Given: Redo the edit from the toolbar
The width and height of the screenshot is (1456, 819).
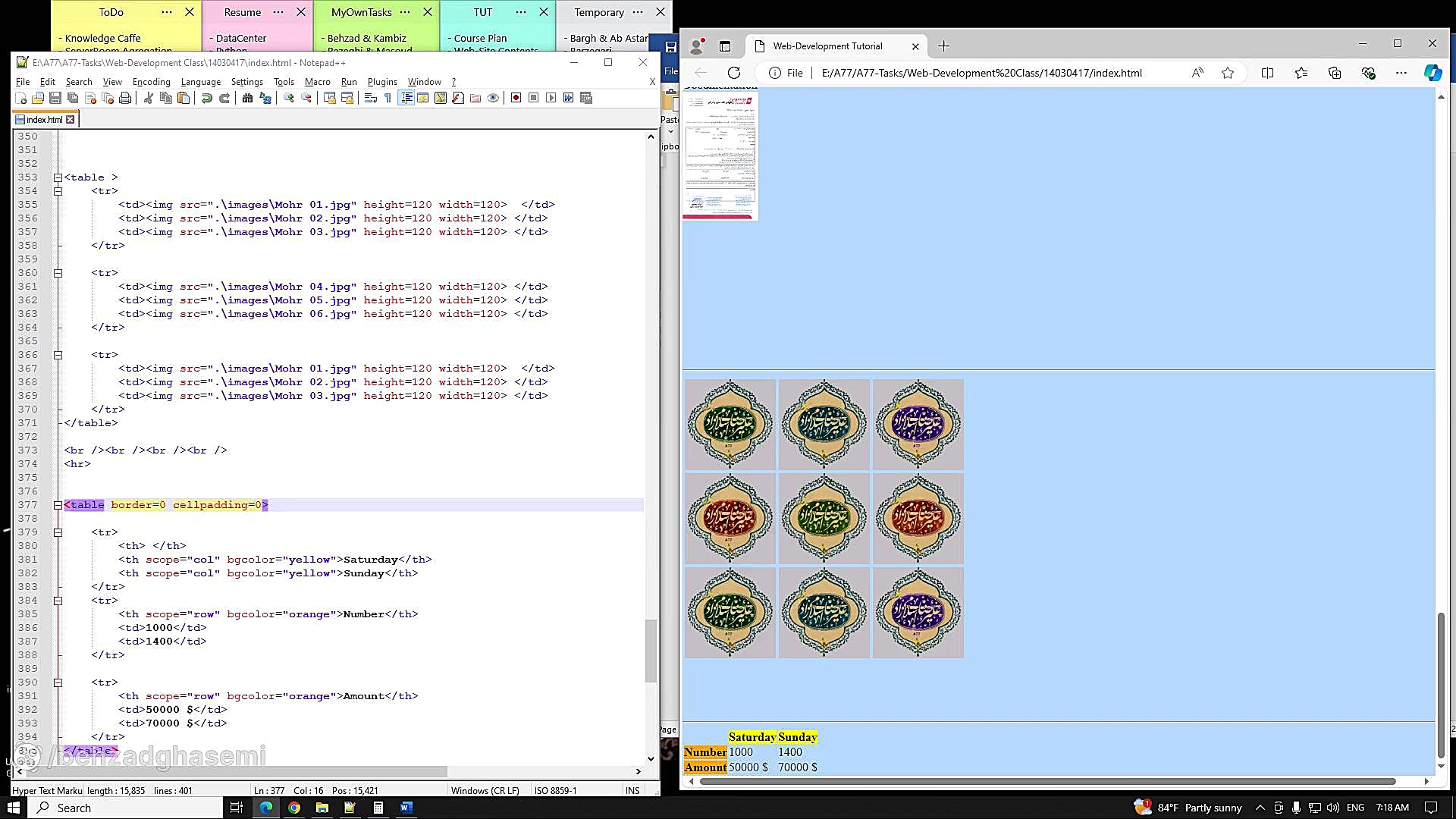Looking at the screenshot, I should pyautogui.click(x=224, y=98).
